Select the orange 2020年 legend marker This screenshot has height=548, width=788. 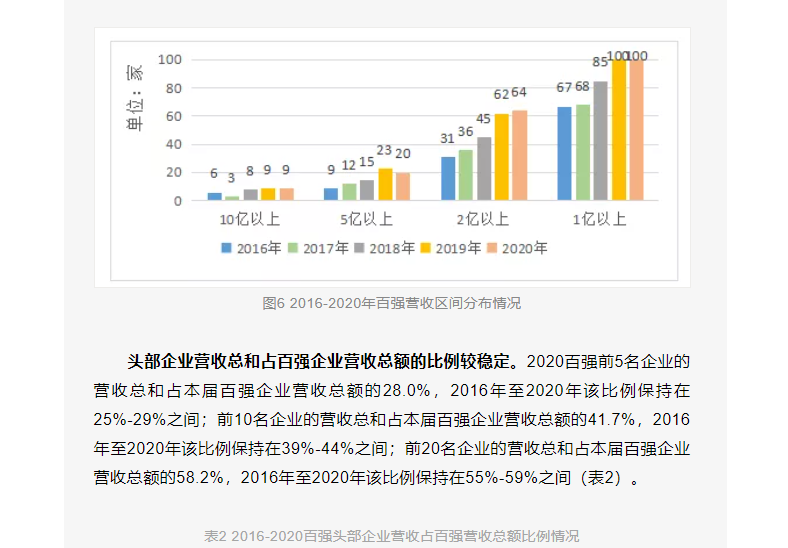pyautogui.click(x=492, y=248)
